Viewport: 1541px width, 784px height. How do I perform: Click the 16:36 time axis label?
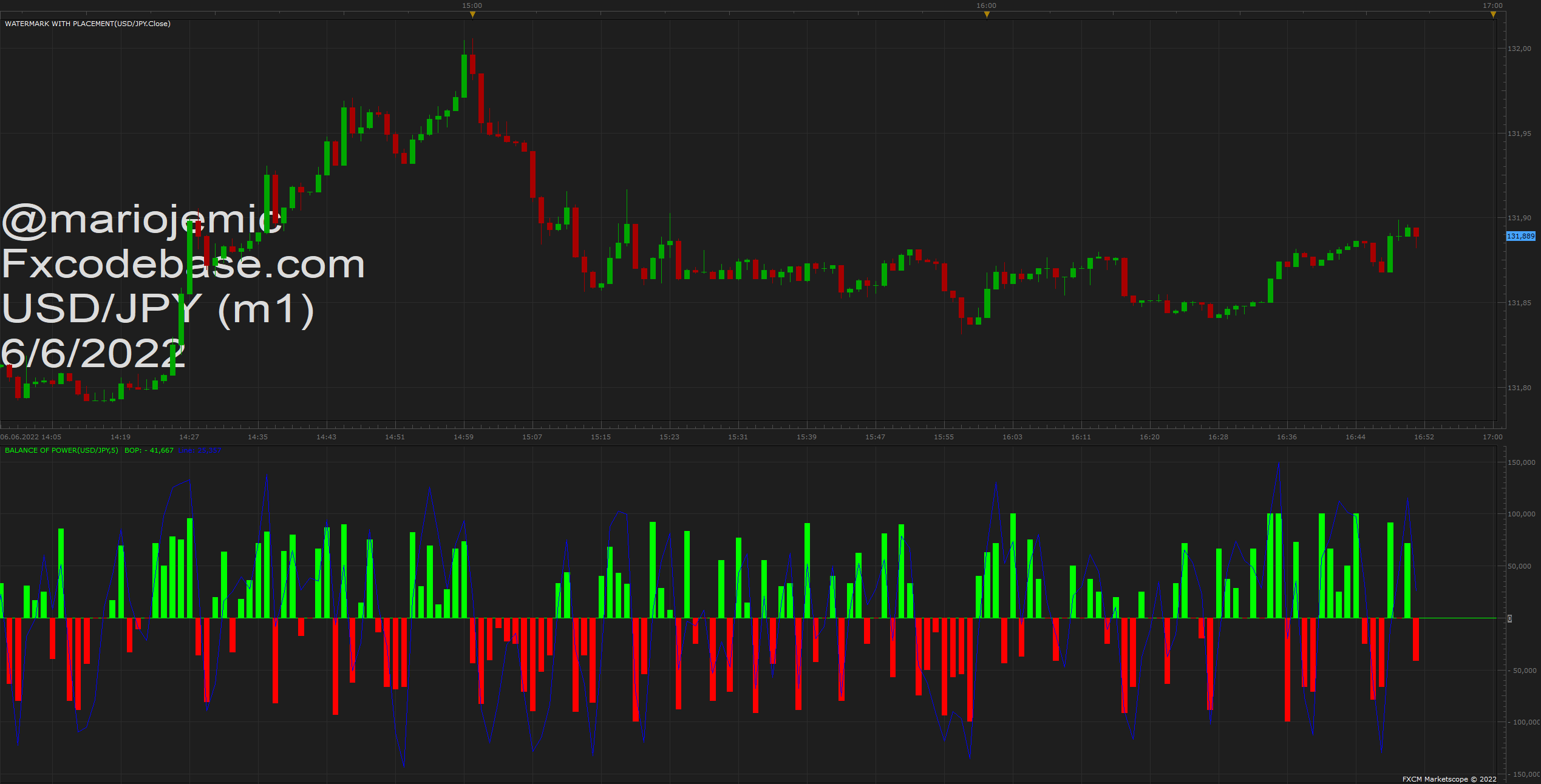(1287, 437)
